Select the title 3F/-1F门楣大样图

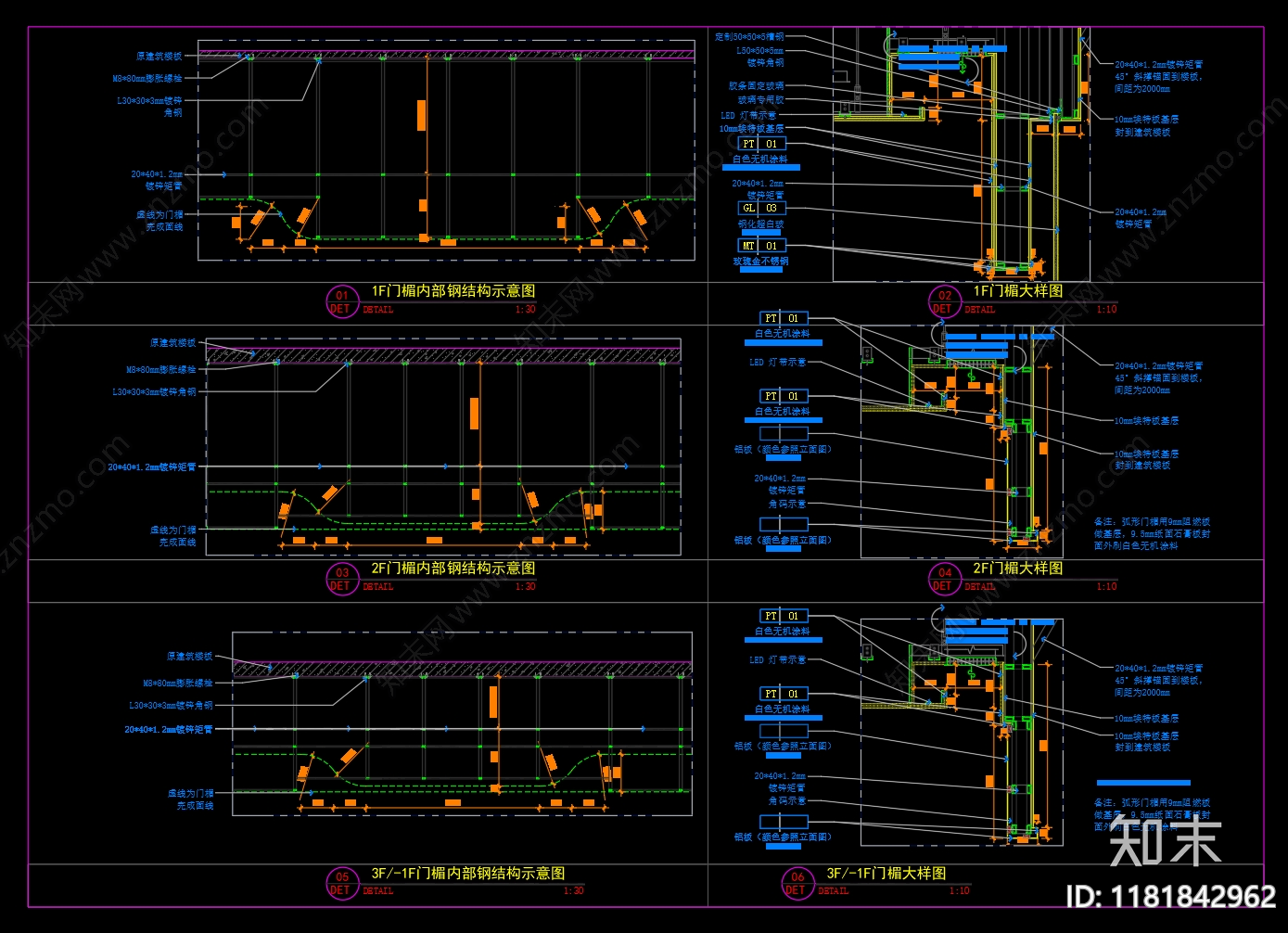[x=886, y=874]
